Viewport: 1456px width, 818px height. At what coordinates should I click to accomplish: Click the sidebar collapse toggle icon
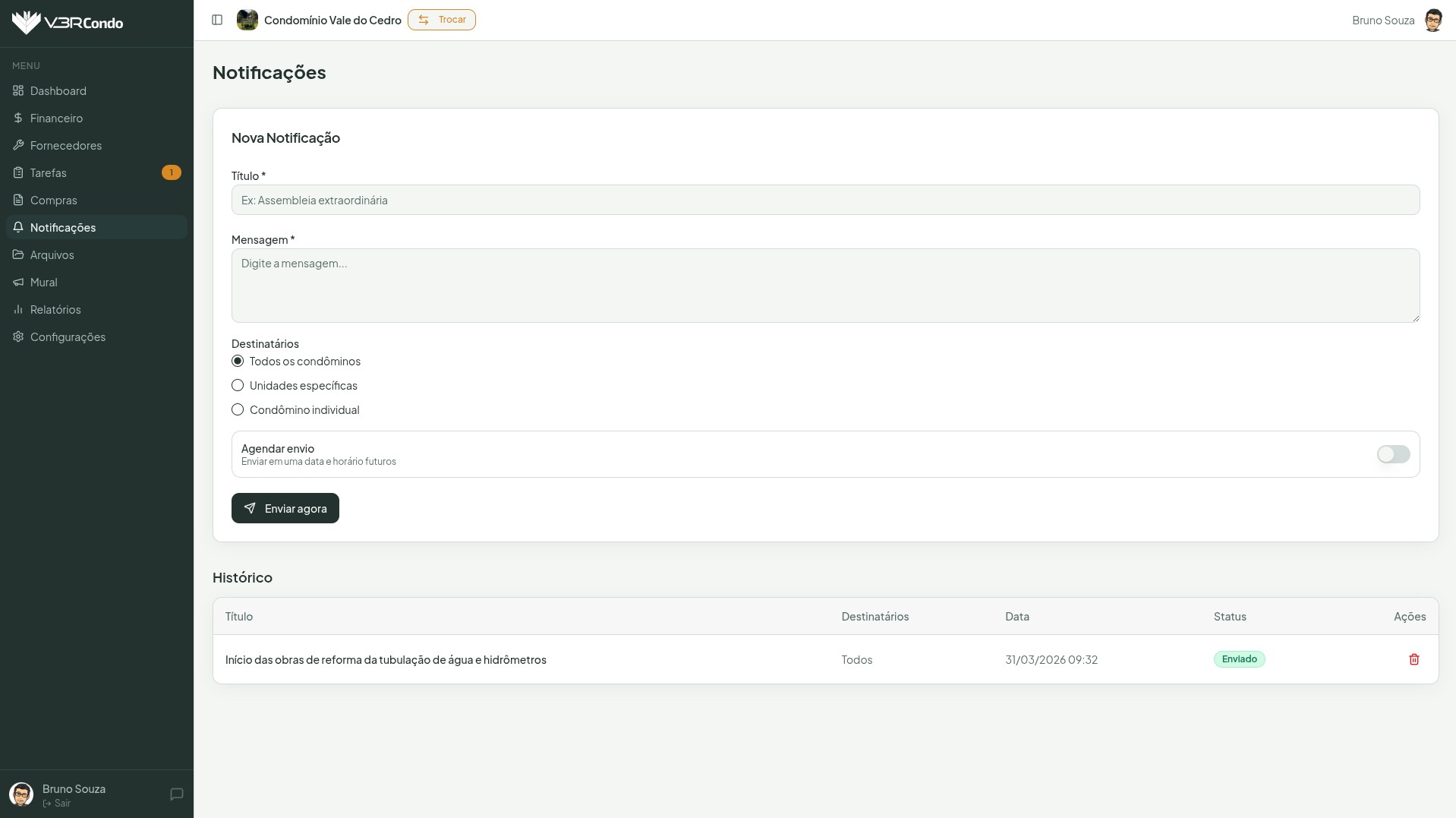click(217, 20)
